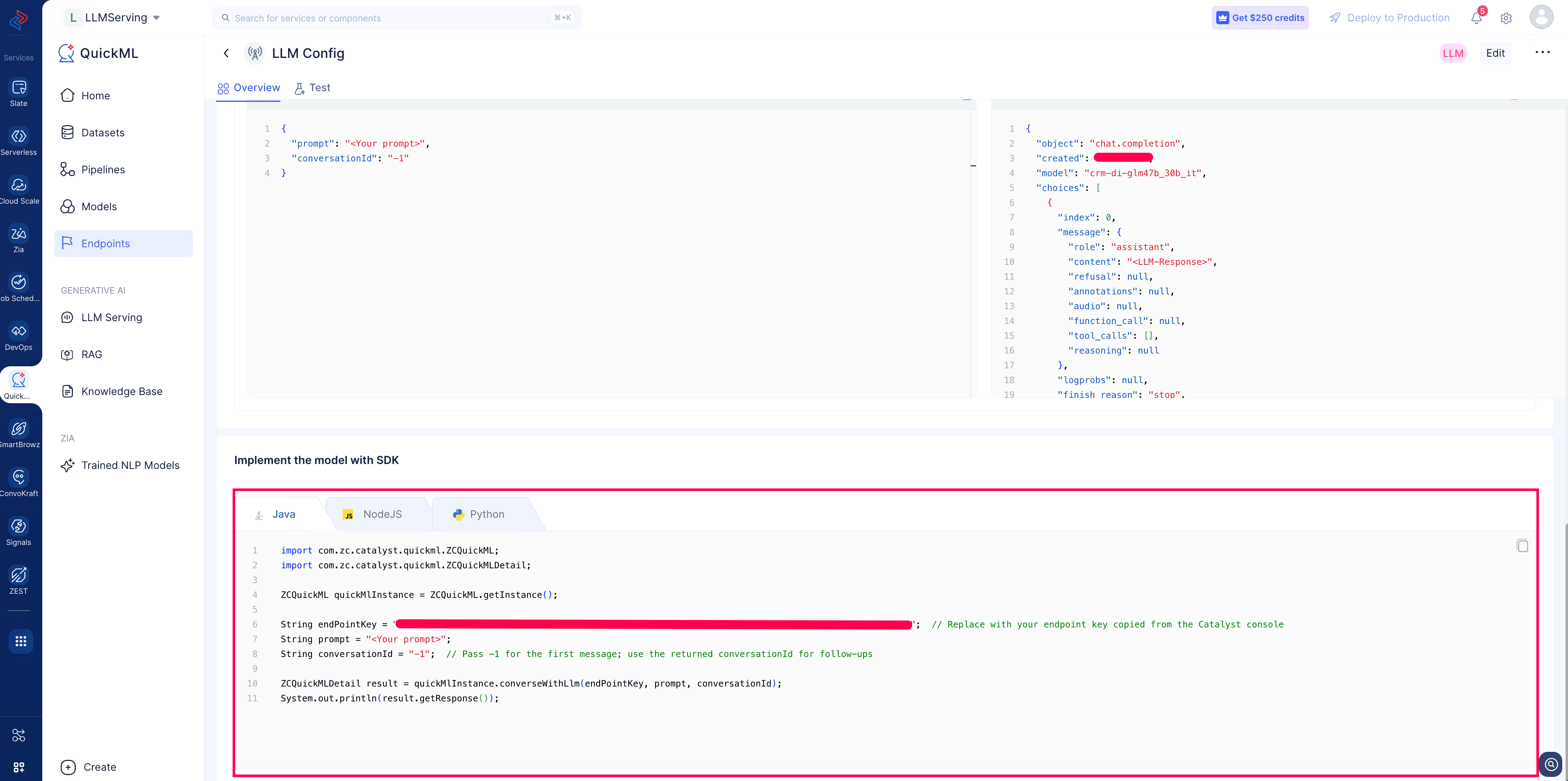The height and width of the screenshot is (781, 1568).
Task: Open the Serverless service
Action: (x=19, y=142)
